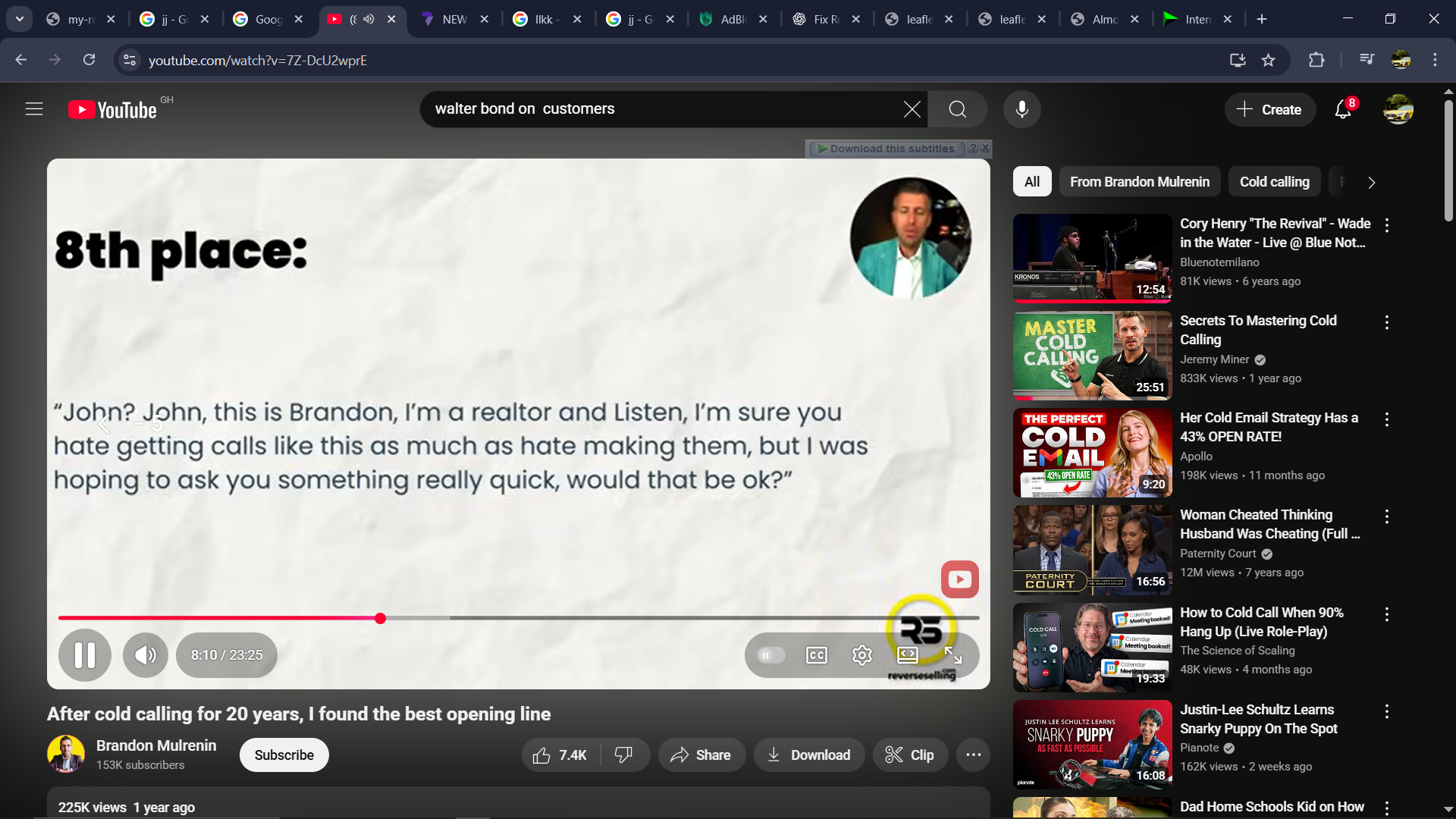The width and height of the screenshot is (1456, 819).
Task: Subscribe to Brandon Mulrenin
Action: [x=284, y=755]
